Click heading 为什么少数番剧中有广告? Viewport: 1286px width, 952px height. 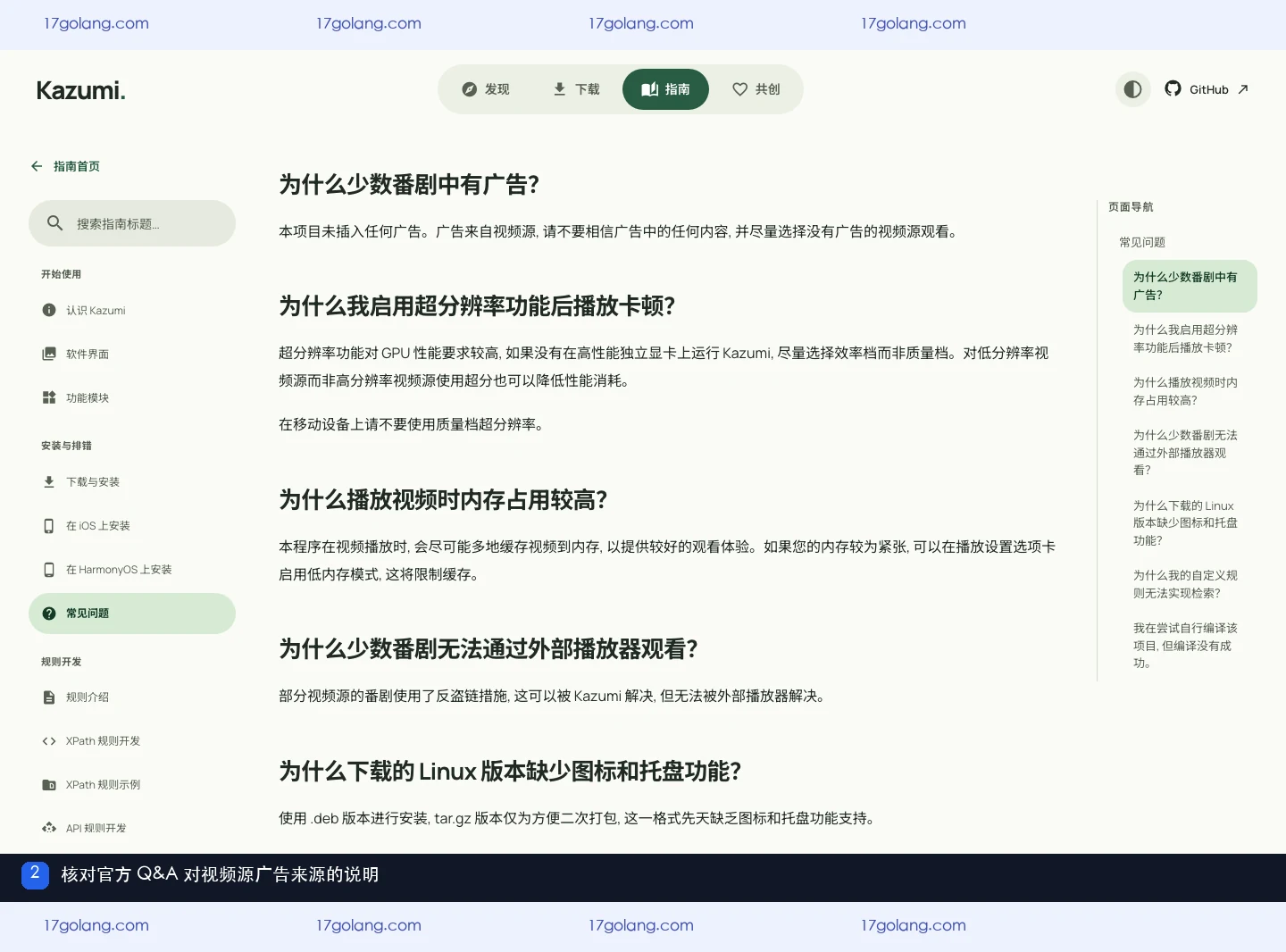tap(409, 184)
